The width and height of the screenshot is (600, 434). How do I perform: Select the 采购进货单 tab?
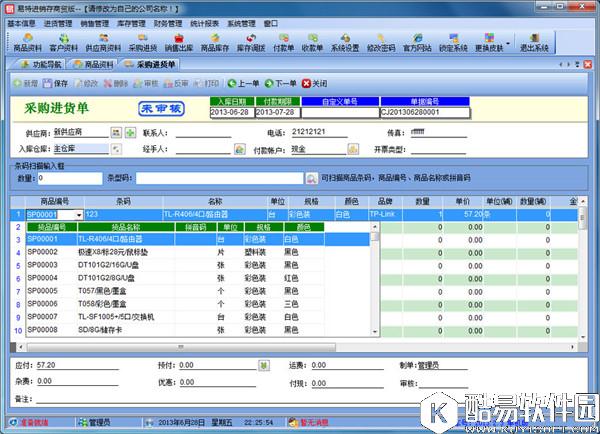point(151,64)
